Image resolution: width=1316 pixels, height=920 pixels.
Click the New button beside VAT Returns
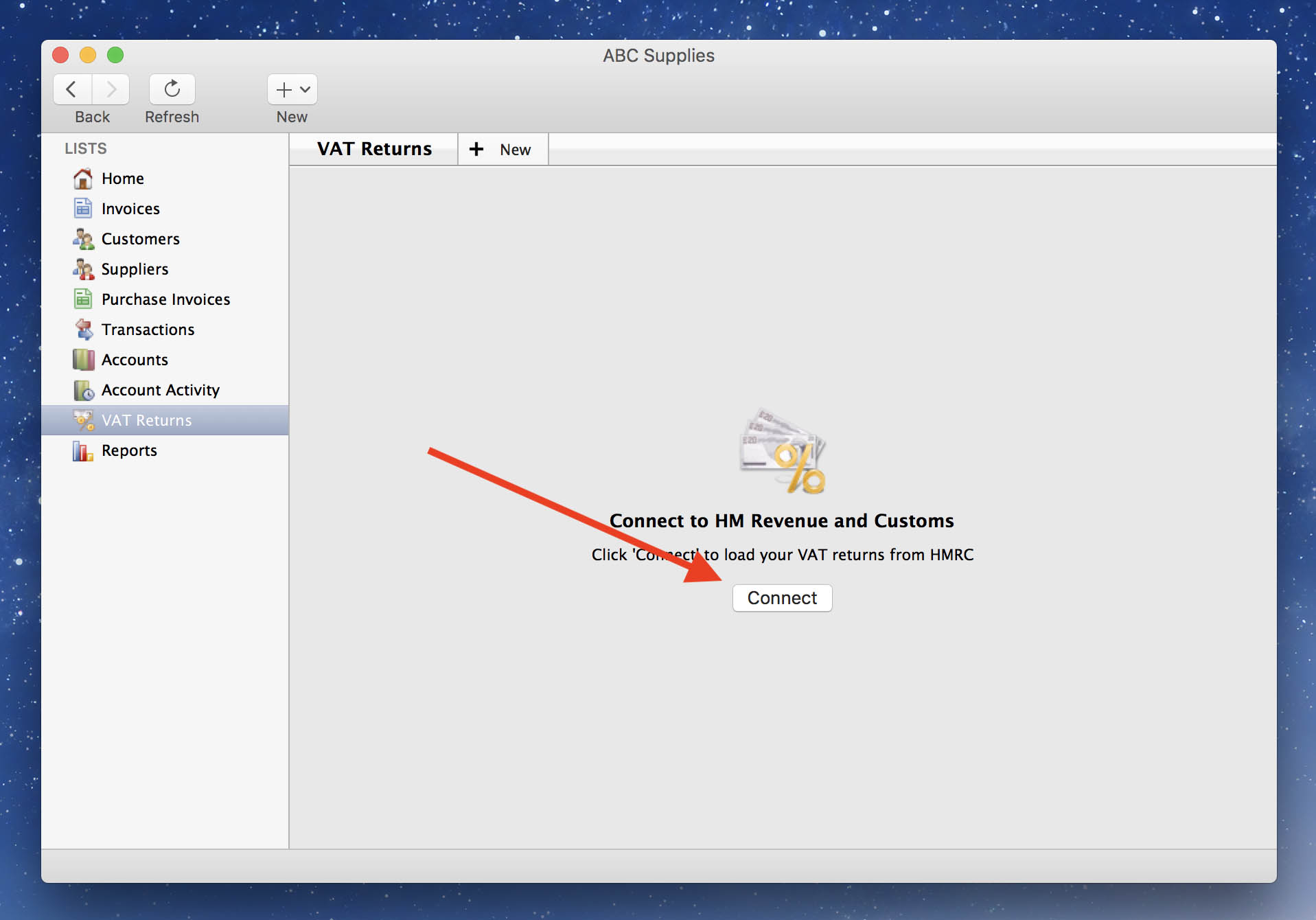[503, 149]
